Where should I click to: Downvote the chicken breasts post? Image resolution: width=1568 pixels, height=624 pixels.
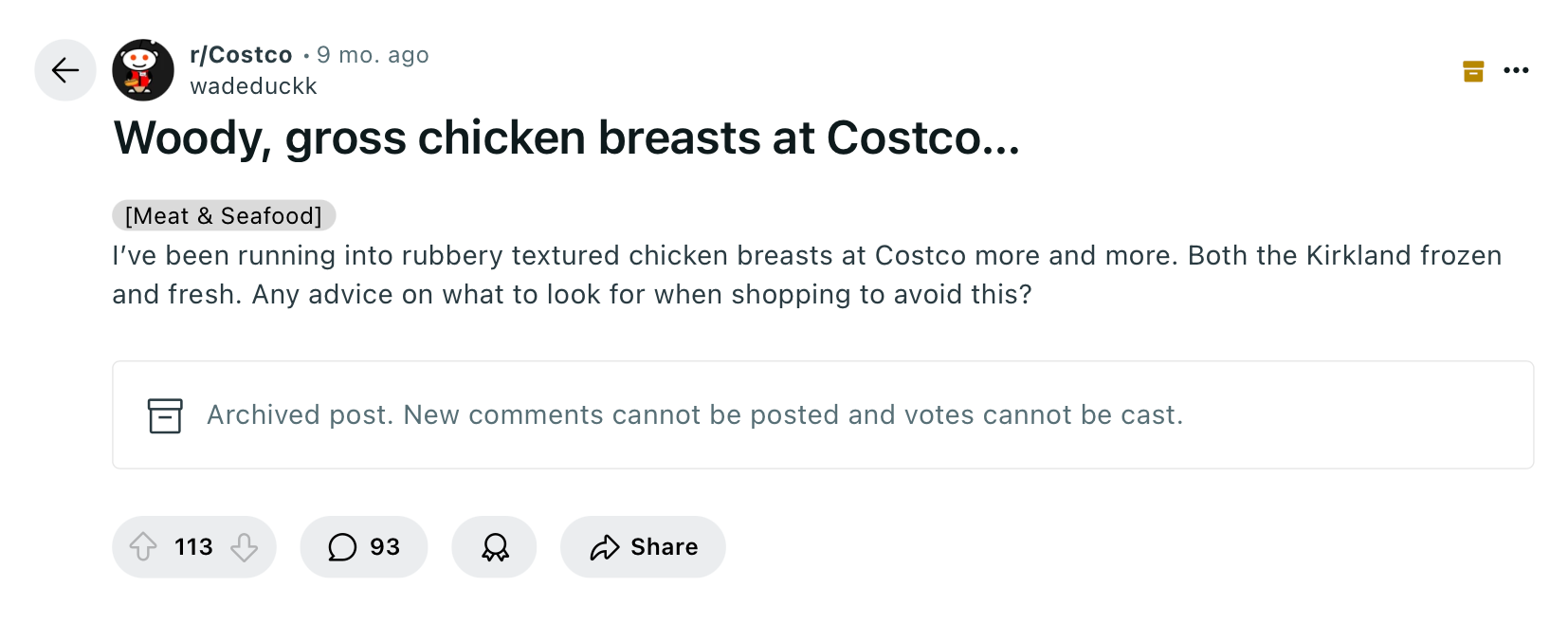(x=245, y=547)
